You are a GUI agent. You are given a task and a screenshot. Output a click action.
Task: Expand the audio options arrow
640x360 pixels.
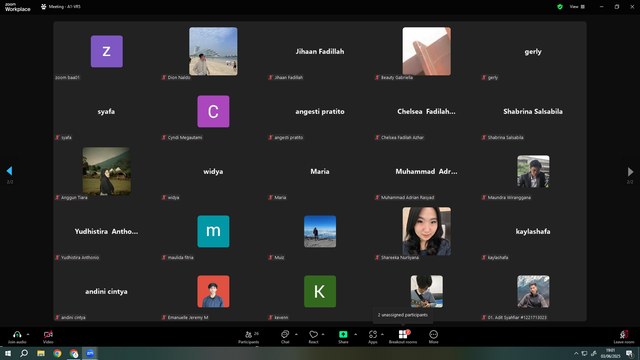(x=28, y=334)
